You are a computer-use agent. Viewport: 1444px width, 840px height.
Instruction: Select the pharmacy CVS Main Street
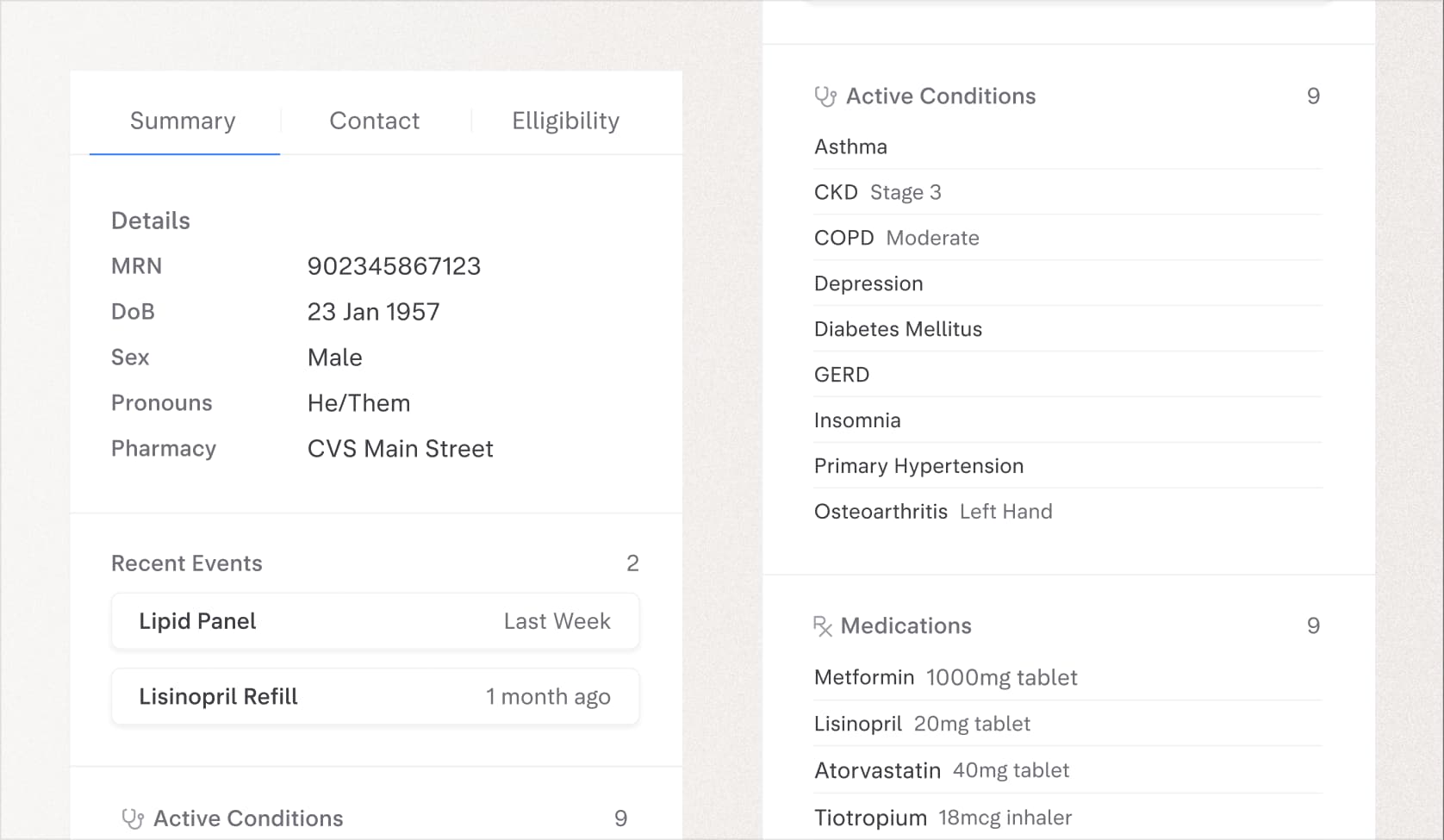coord(400,448)
